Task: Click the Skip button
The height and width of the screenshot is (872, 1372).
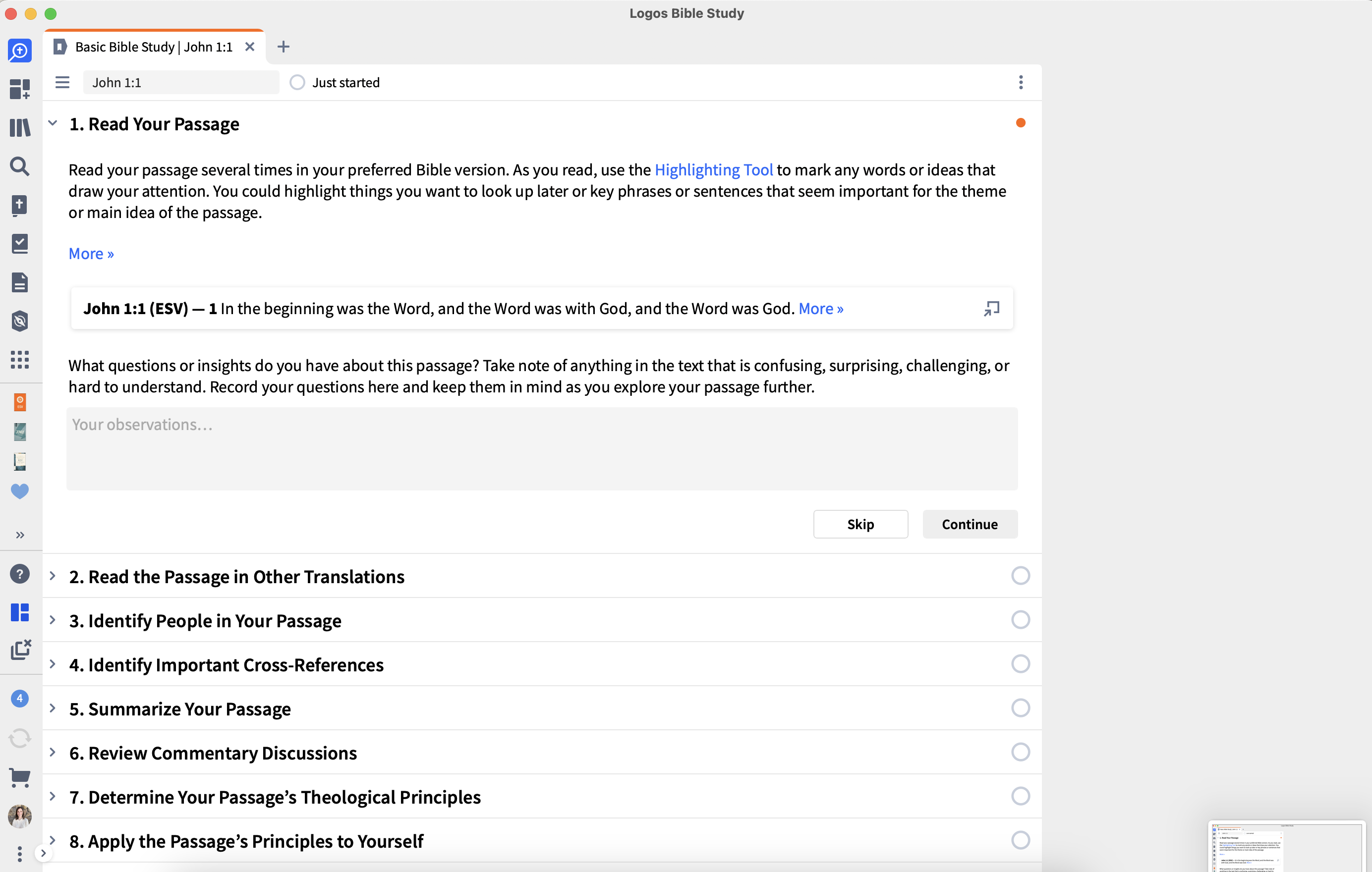Action: (x=860, y=524)
